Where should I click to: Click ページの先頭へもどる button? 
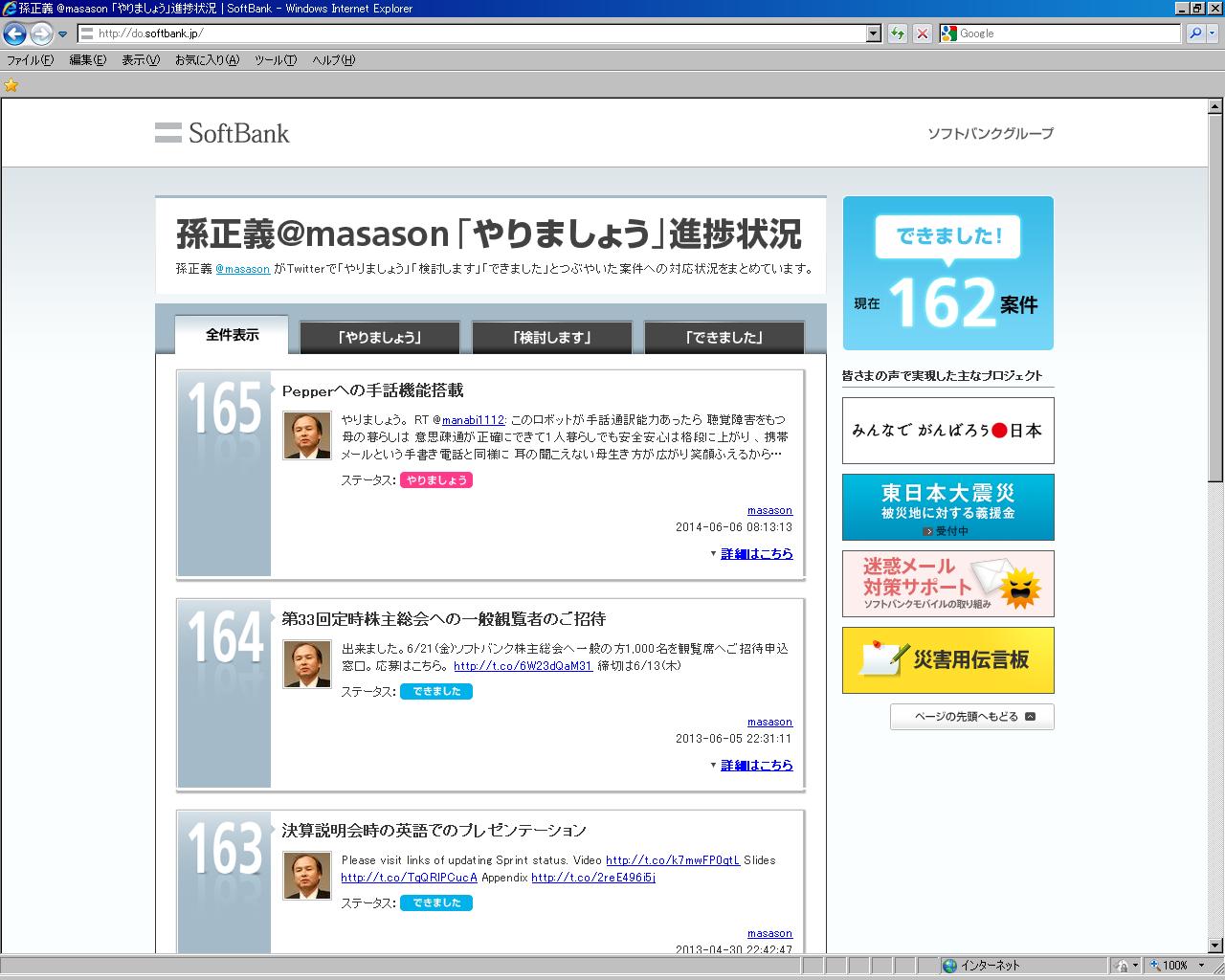click(x=972, y=717)
